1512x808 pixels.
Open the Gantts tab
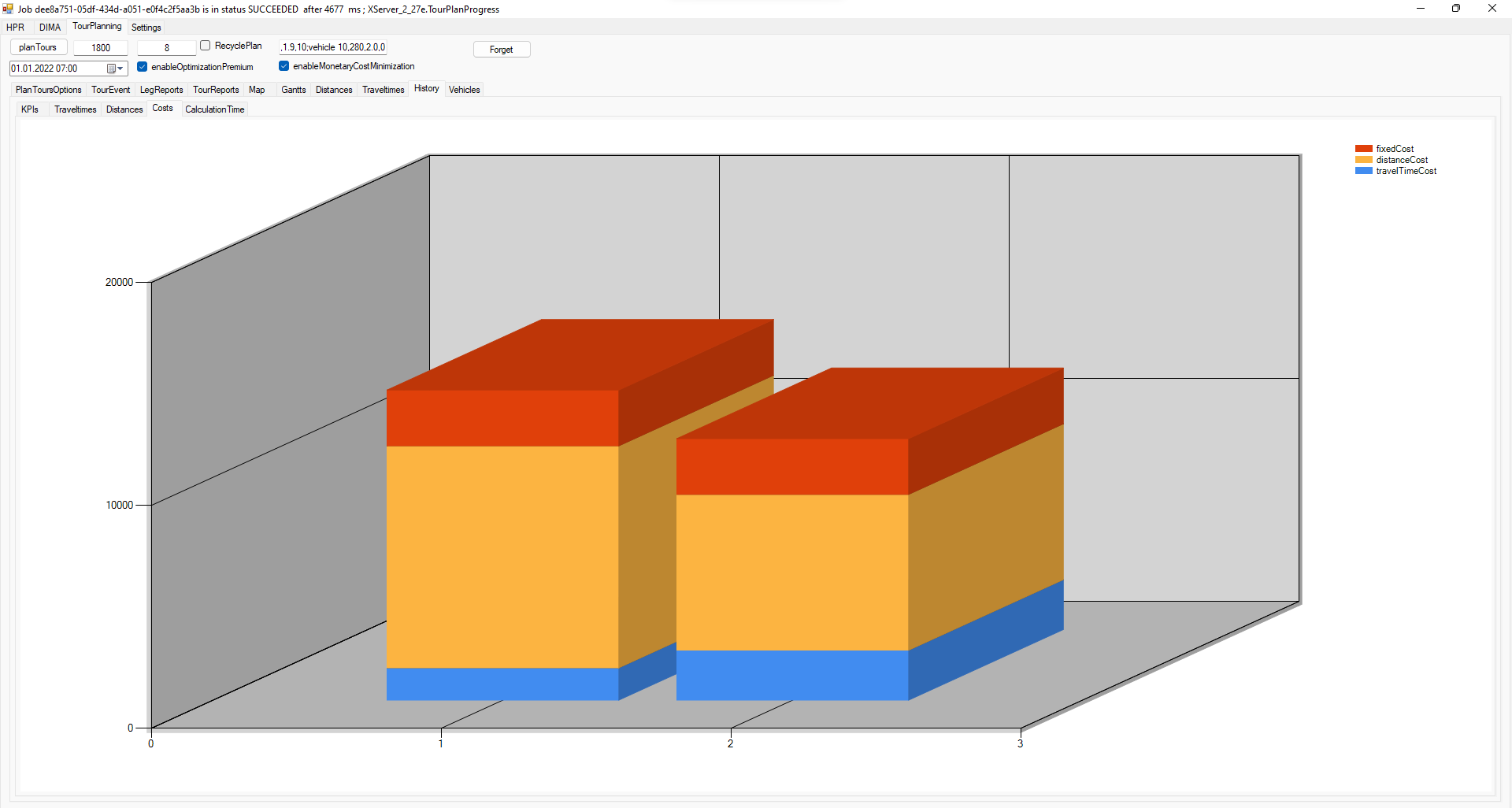tap(293, 90)
